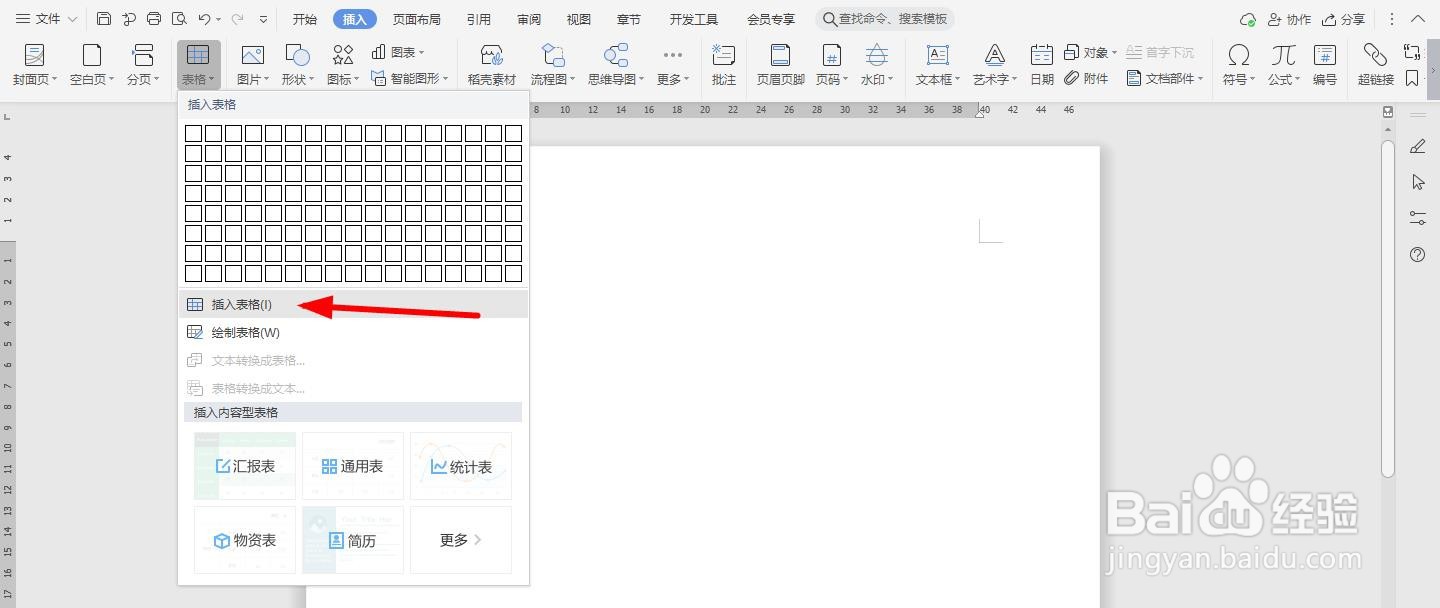Click the cloud sync status icon
Image resolution: width=1440 pixels, height=608 pixels.
1248,19
